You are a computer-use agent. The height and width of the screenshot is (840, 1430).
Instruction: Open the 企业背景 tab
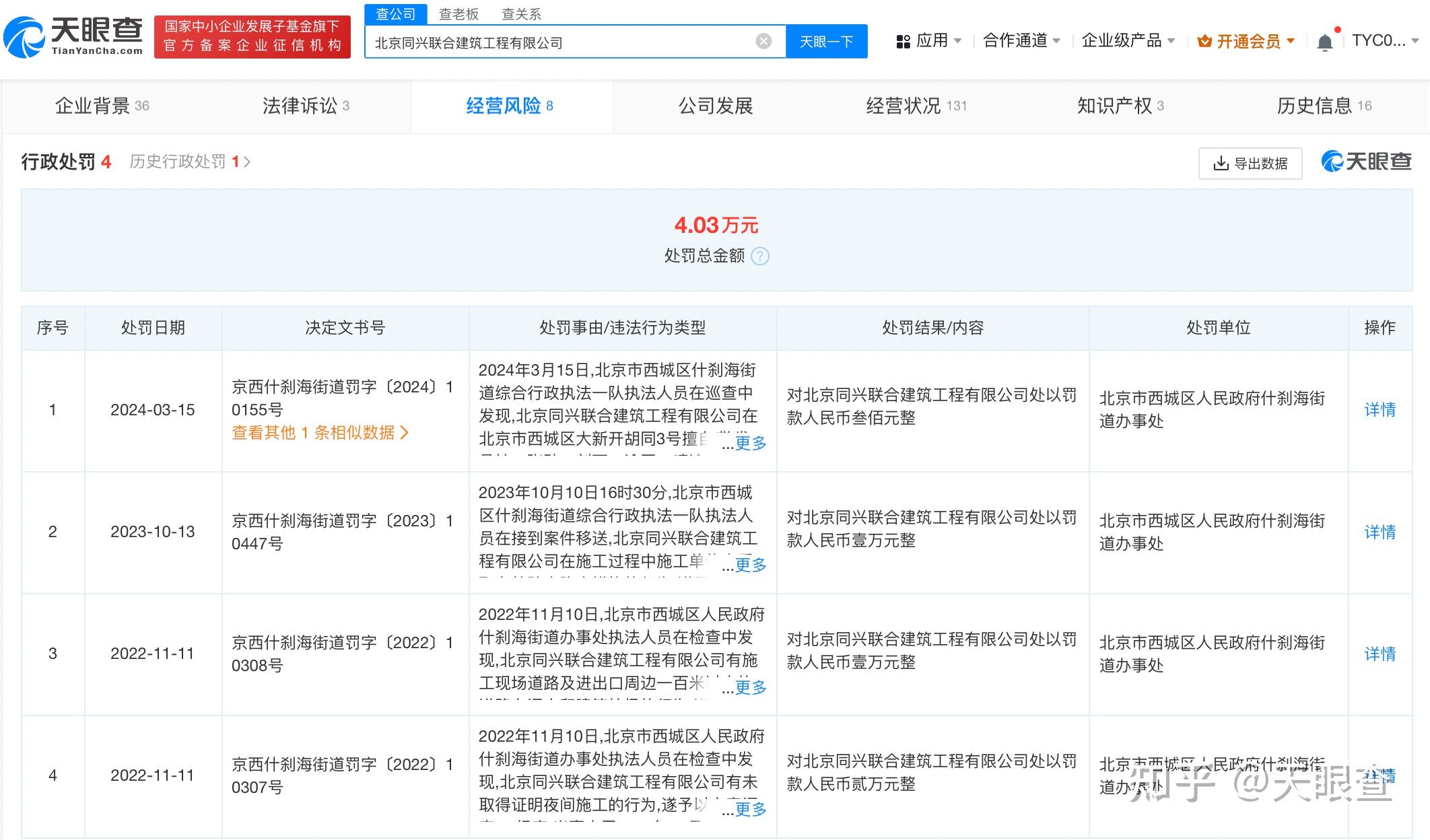102,106
